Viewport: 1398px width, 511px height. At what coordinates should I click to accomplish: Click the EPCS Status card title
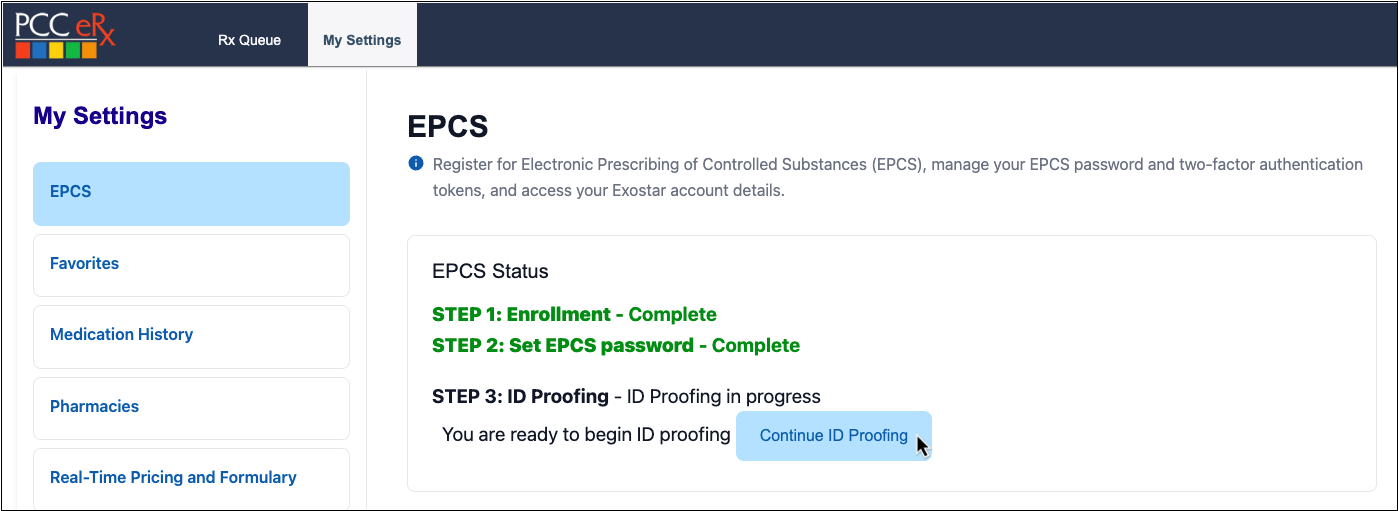[x=490, y=272]
